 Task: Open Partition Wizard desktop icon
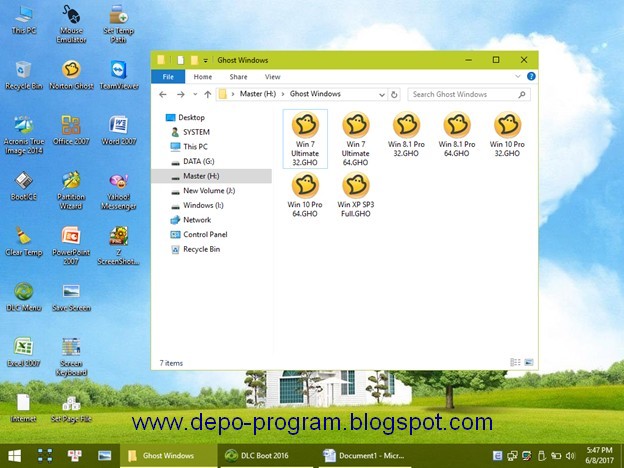click(71, 191)
